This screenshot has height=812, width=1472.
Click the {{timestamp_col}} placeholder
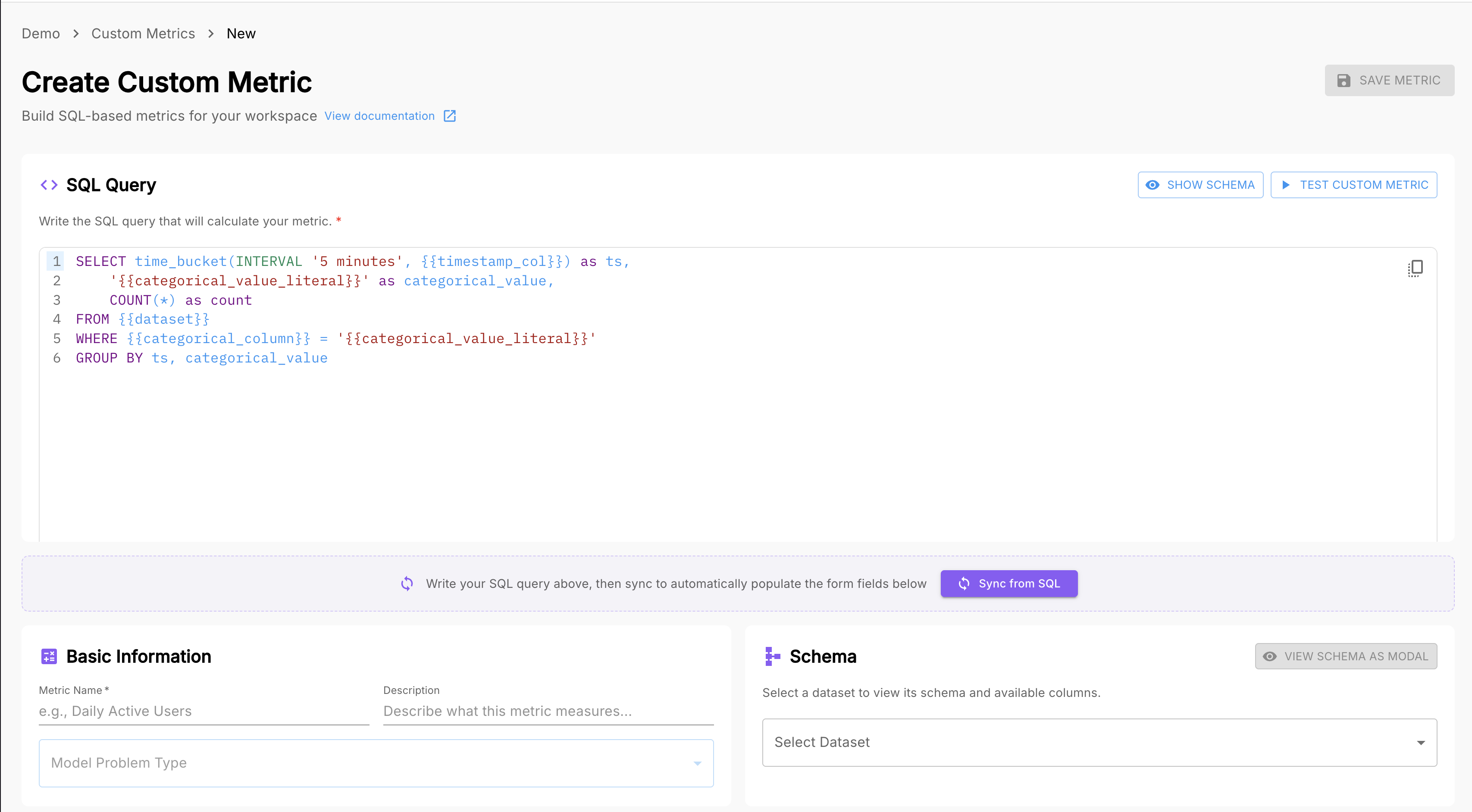pos(492,262)
